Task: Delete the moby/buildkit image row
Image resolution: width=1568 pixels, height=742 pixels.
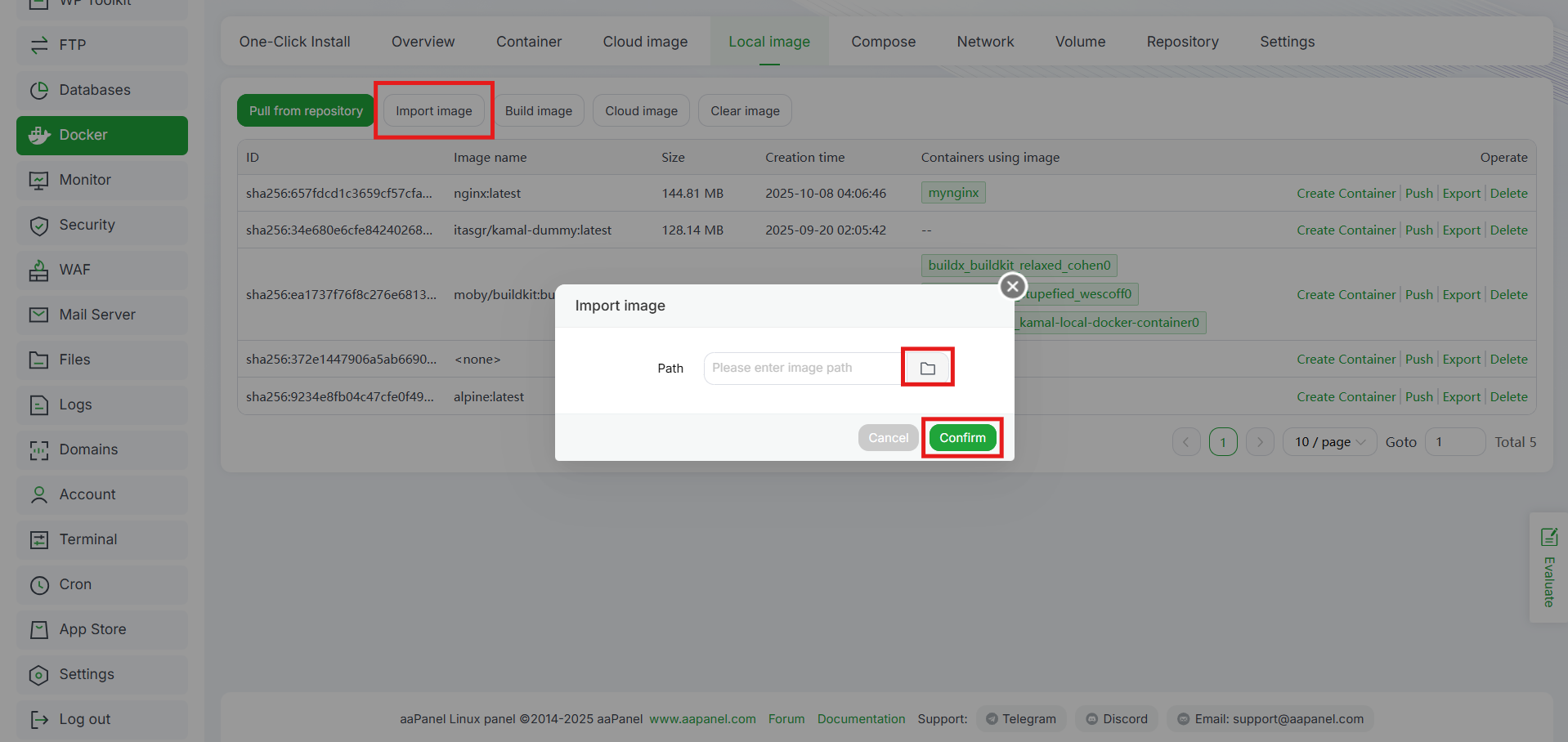Action: [x=1508, y=295]
